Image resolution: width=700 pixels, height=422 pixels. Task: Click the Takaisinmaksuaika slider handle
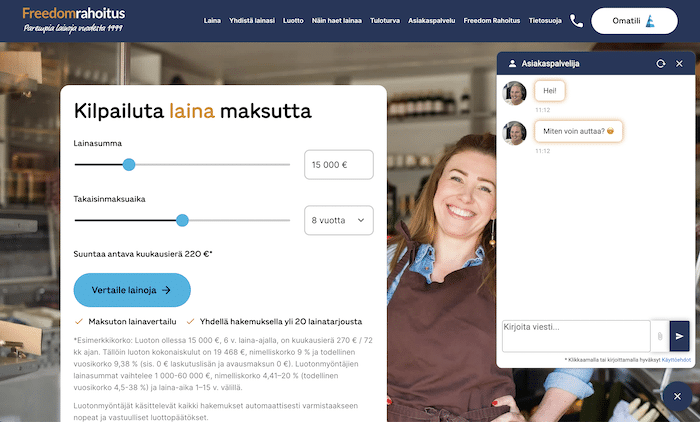coord(182,220)
